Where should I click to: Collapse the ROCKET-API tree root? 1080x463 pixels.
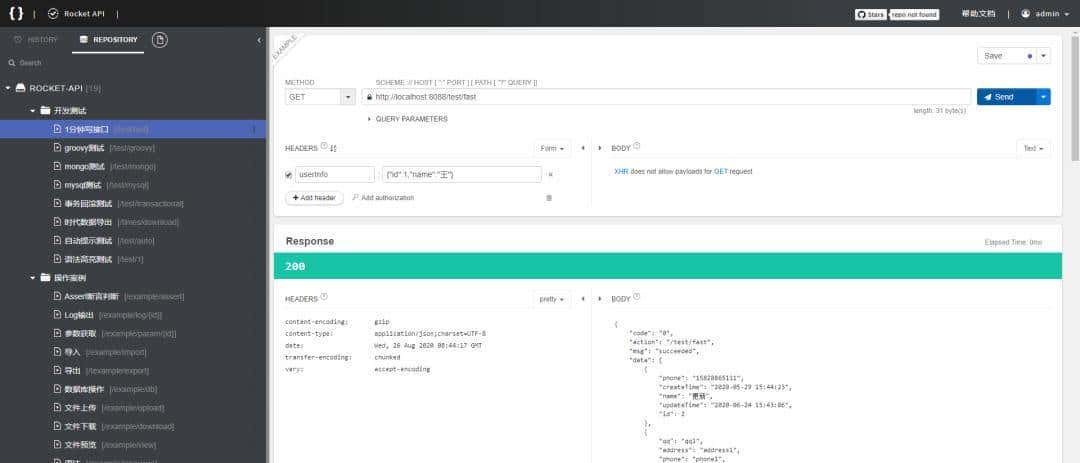pos(8,88)
